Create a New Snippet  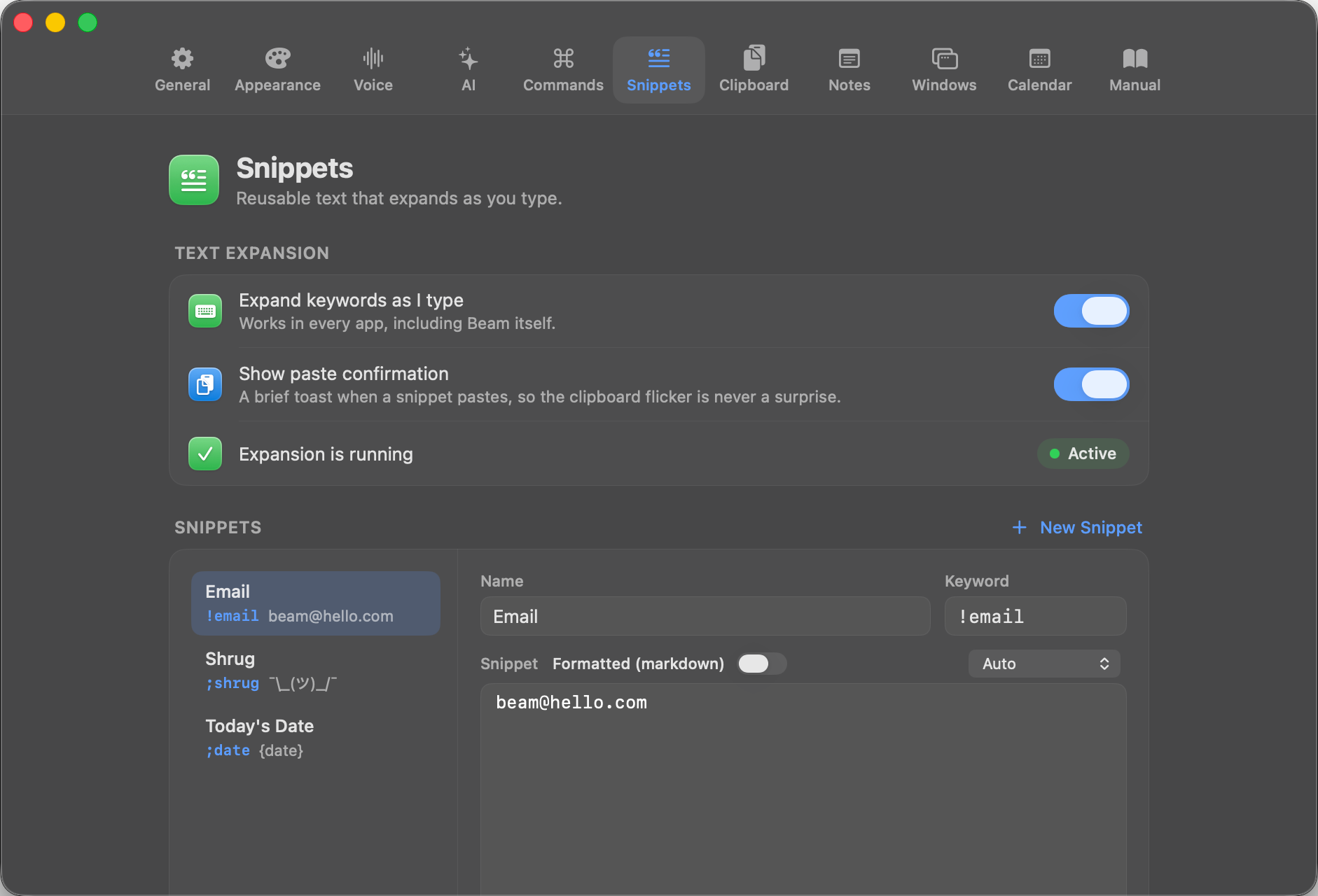pos(1077,527)
